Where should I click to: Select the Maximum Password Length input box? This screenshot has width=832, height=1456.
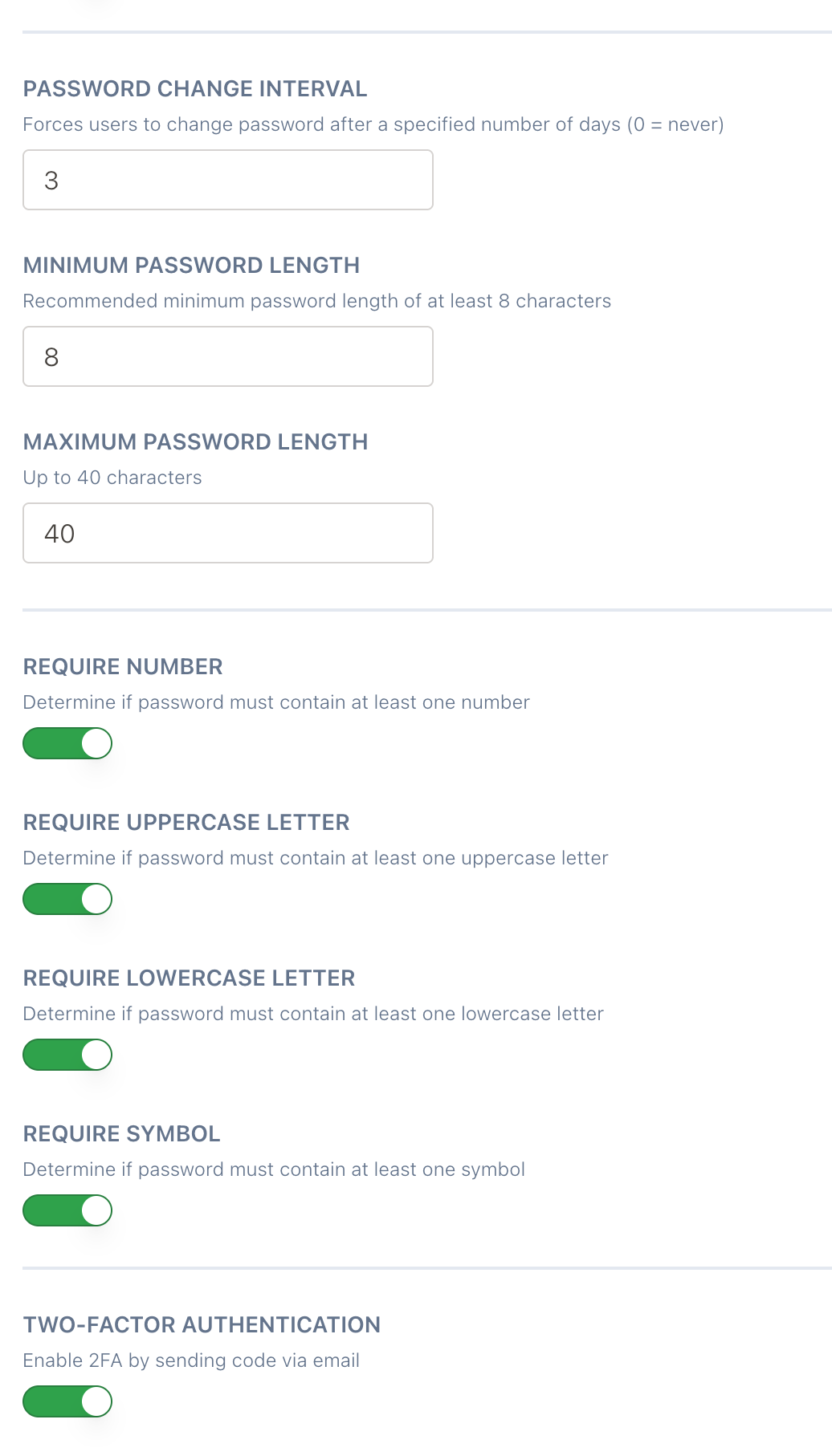pos(227,533)
